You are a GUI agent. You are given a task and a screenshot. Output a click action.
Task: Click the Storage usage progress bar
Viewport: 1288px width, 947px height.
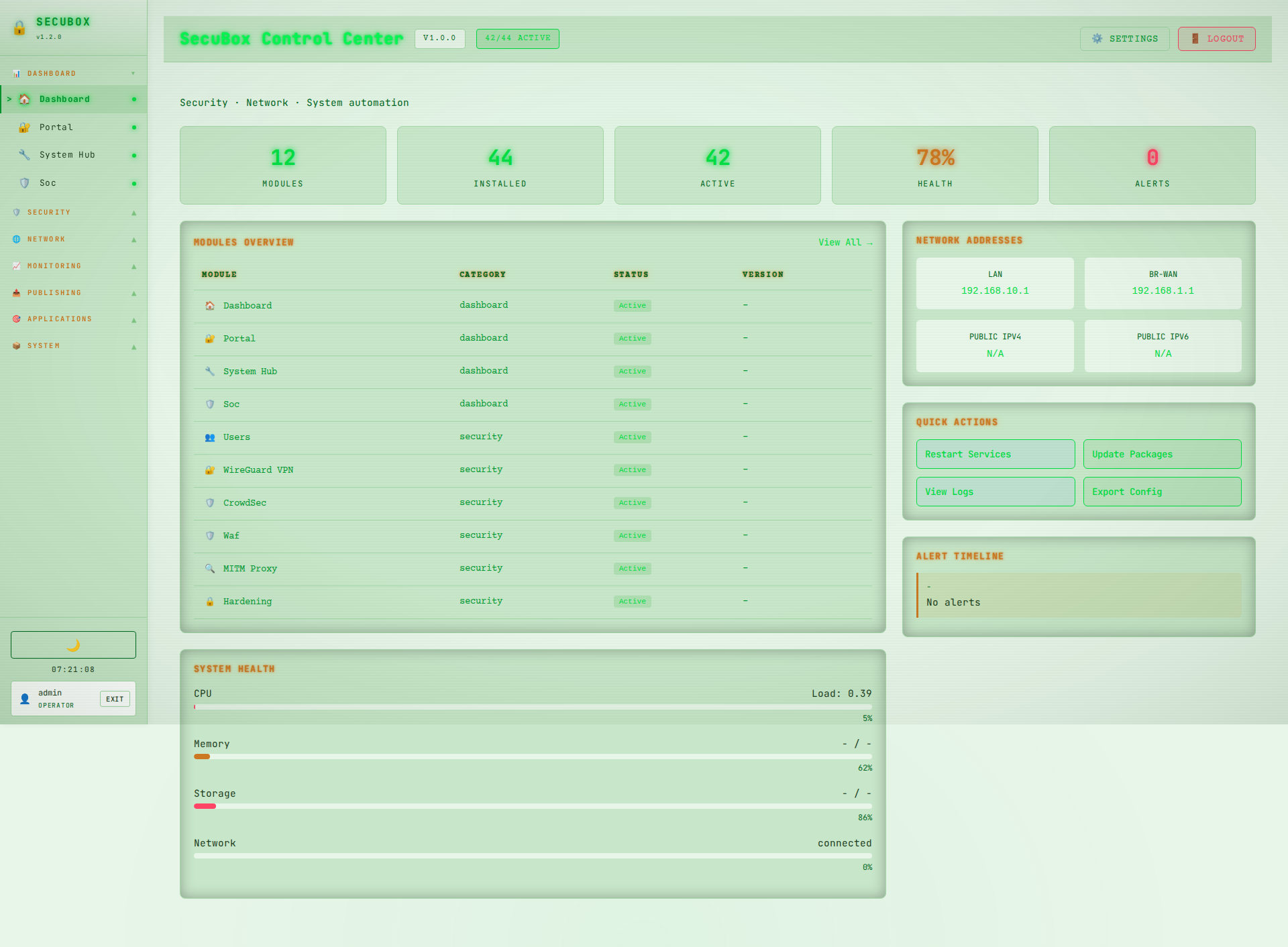click(532, 806)
